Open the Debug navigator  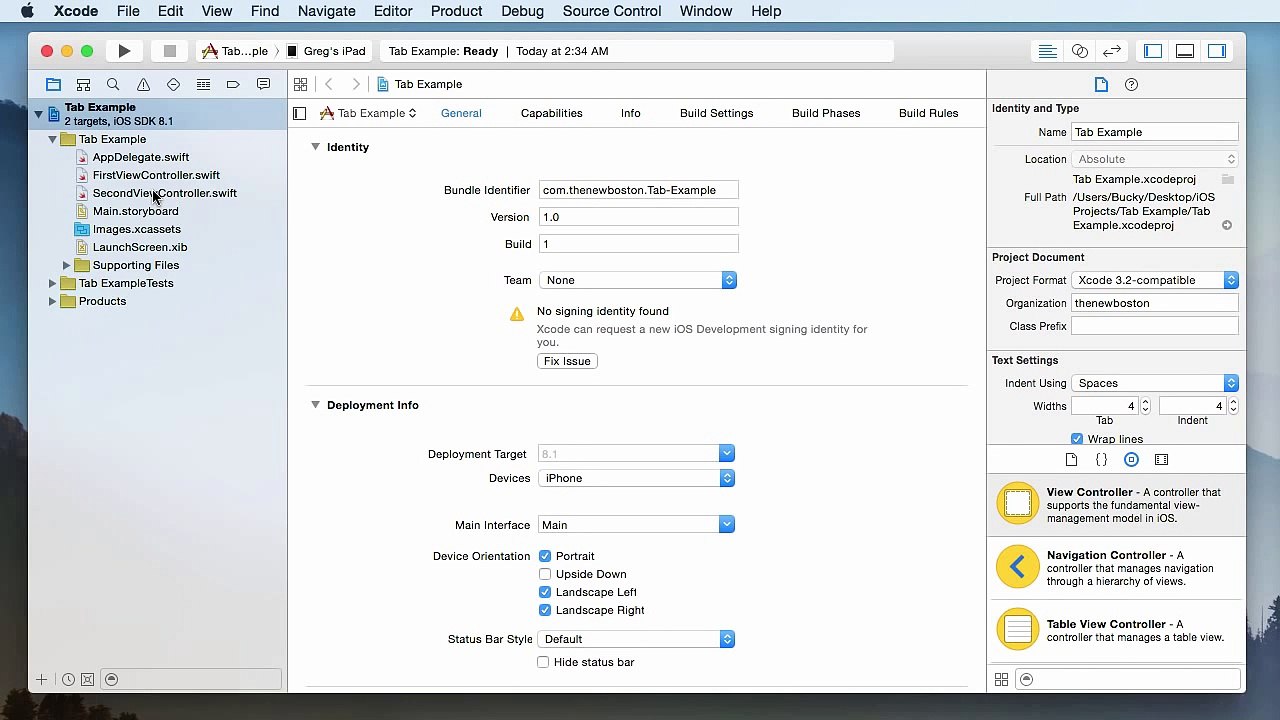pos(203,85)
